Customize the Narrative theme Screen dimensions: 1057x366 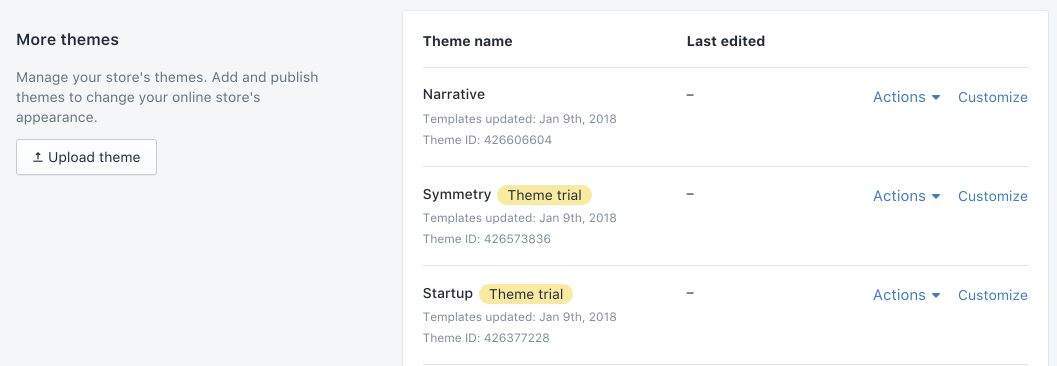tap(993, 97)
